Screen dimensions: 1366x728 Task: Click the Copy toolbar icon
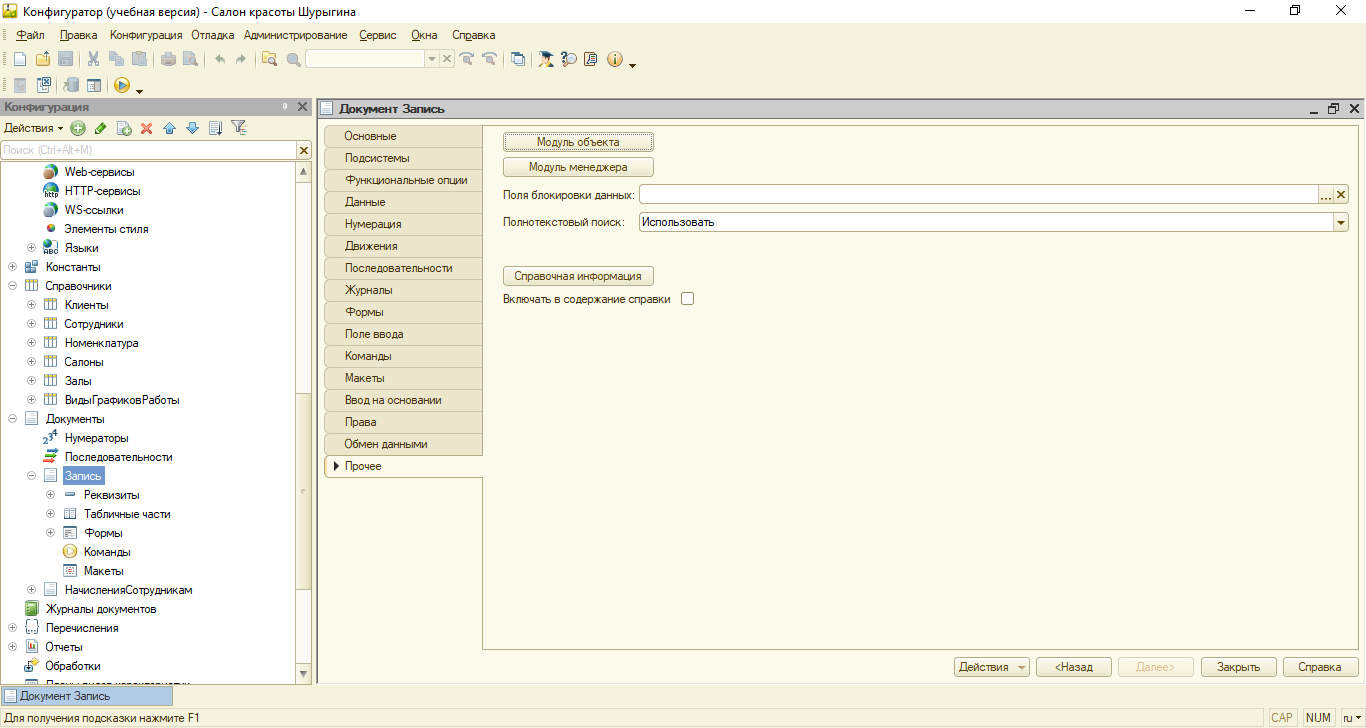116,59
